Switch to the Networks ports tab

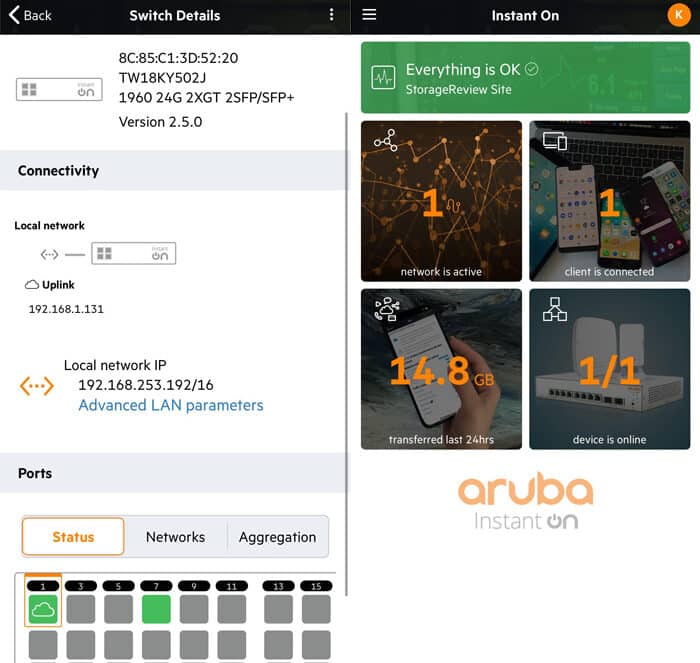175,536
